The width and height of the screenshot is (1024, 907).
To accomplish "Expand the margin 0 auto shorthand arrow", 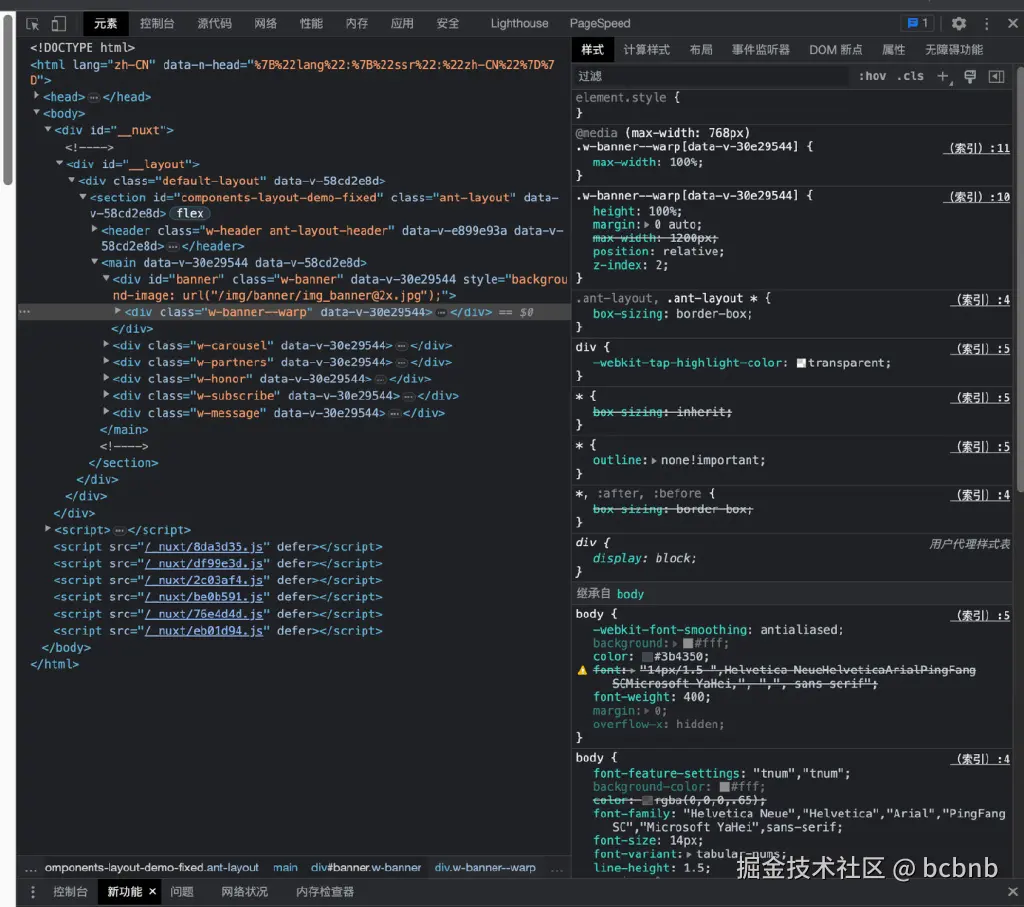I will click(647, 225).
